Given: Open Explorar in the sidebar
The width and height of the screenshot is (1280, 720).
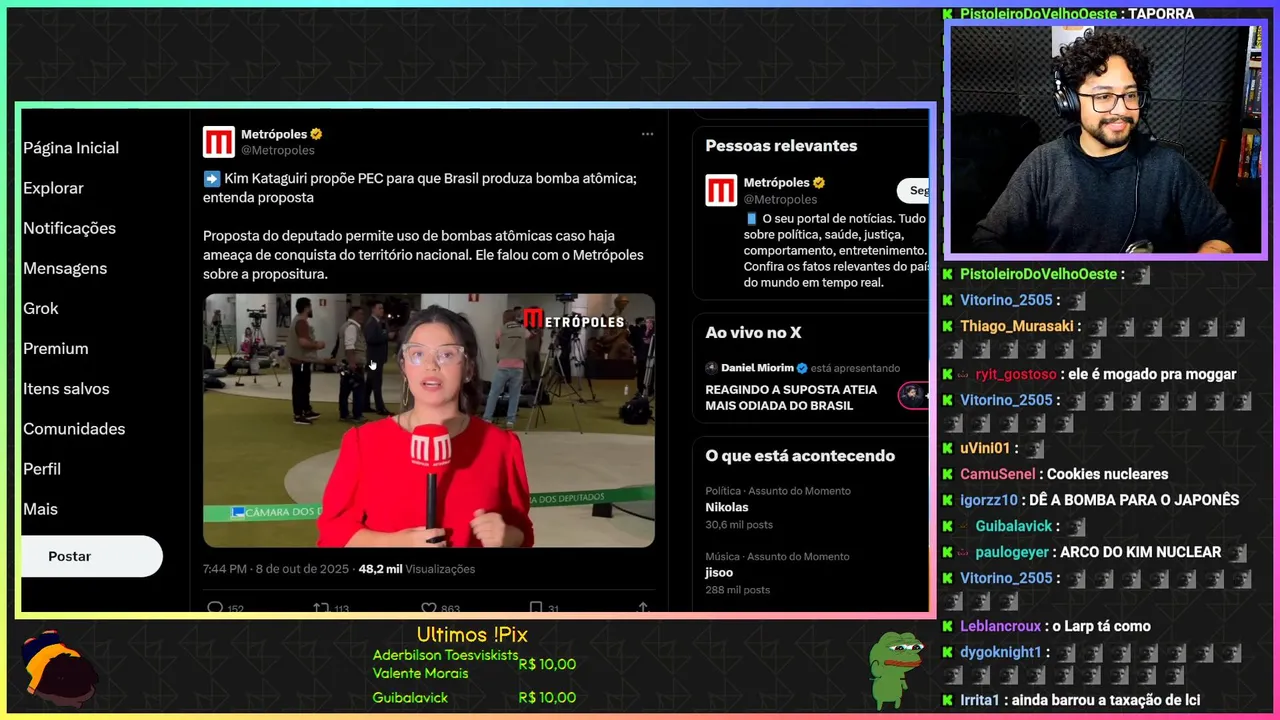Looking at the screenshot, I should click(x=53, y=188).
